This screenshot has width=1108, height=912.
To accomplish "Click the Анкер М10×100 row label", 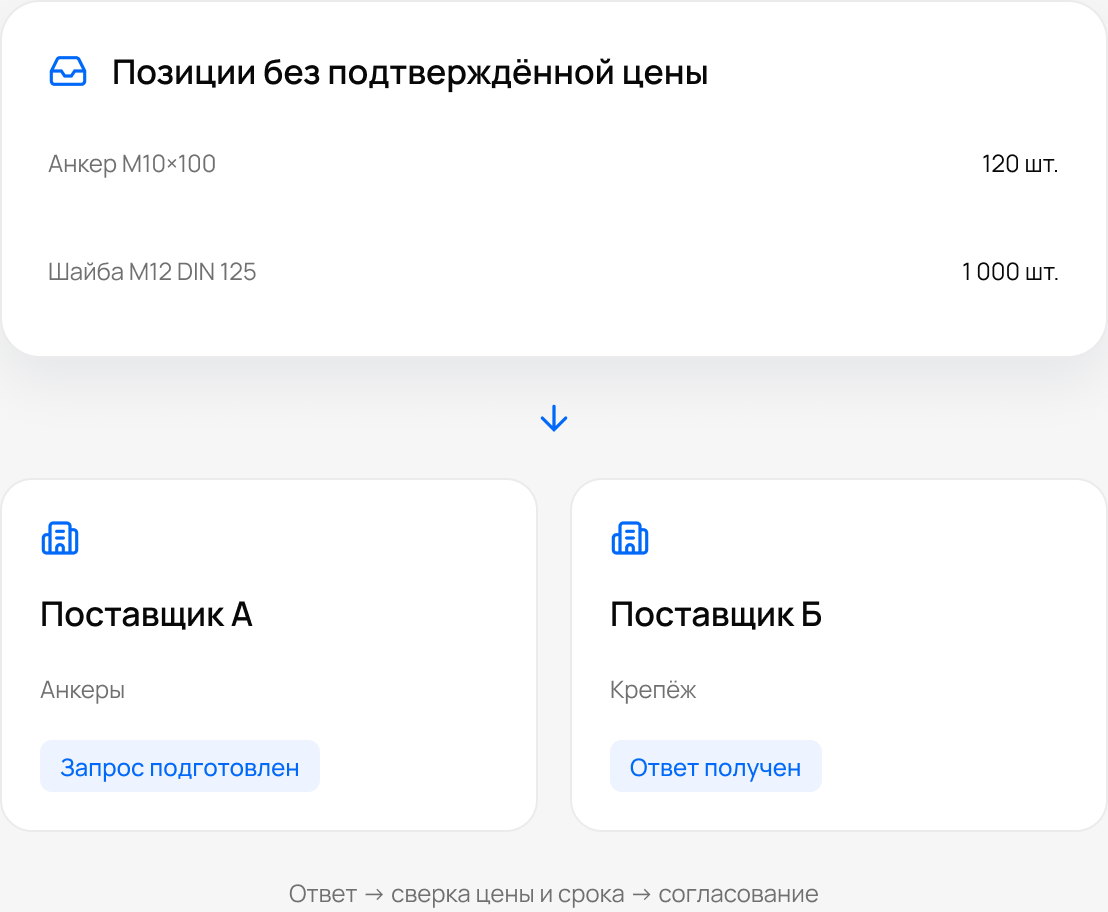I will tap(132, 164).
